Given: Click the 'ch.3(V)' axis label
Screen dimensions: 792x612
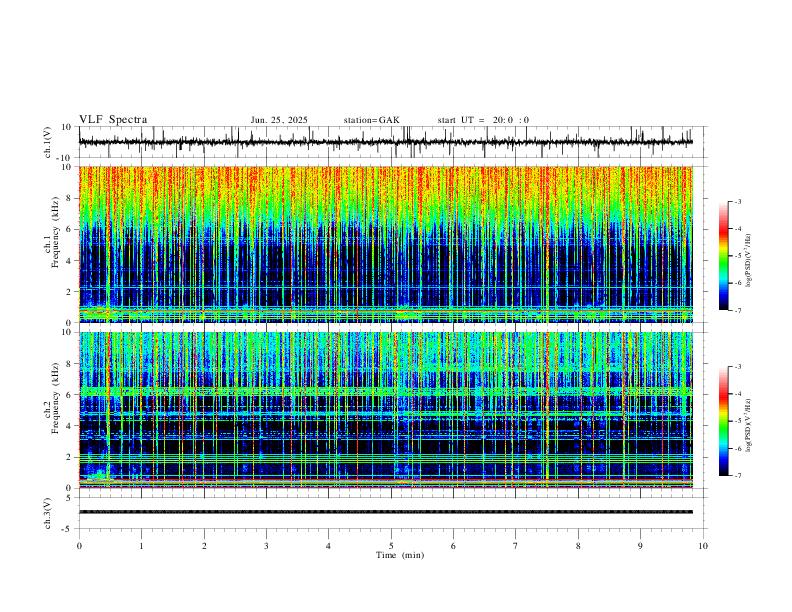Looking at the screenshot, I should point(48,513).
